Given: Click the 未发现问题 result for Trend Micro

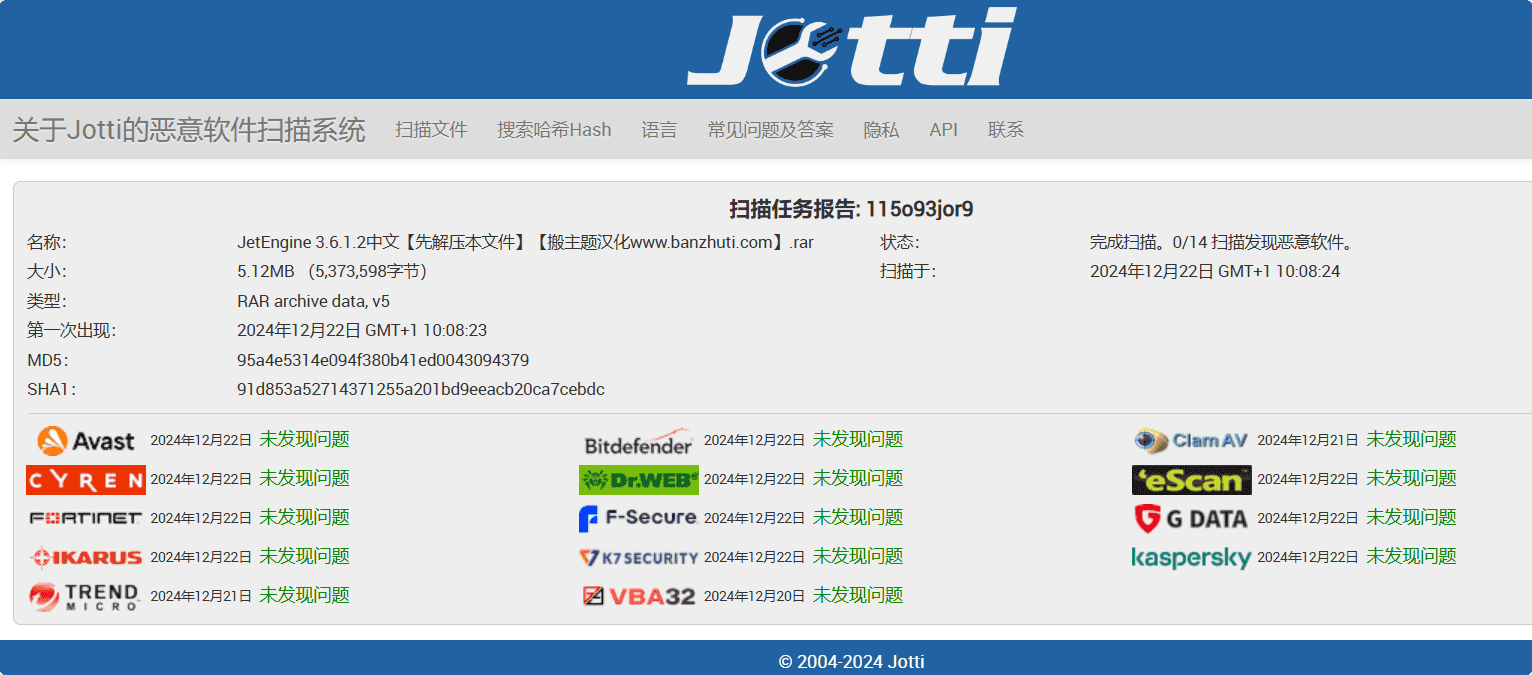Looking at the screenshot, I should 304,595.
